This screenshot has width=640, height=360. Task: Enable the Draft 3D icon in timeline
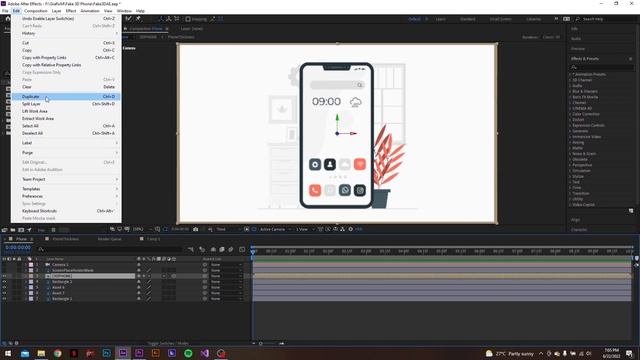(202, 249)
